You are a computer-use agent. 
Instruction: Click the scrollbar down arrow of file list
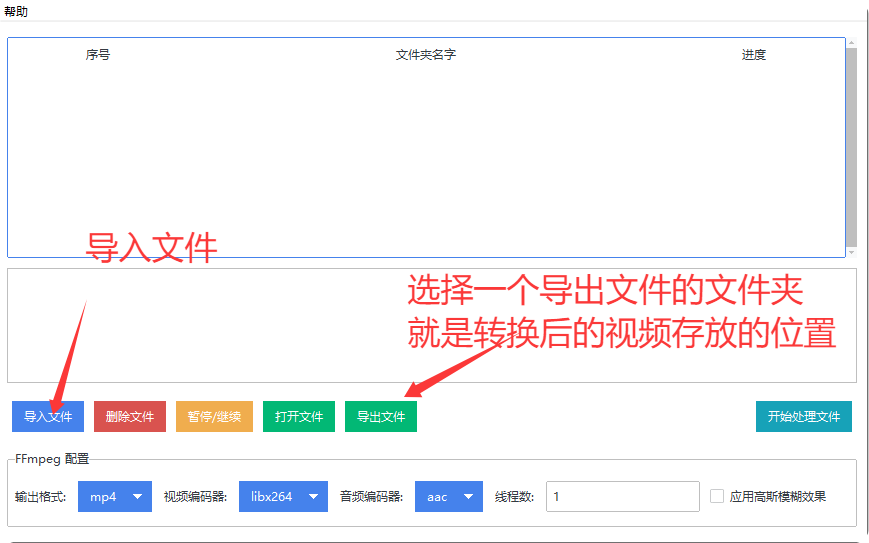click(x=852, y=253)
